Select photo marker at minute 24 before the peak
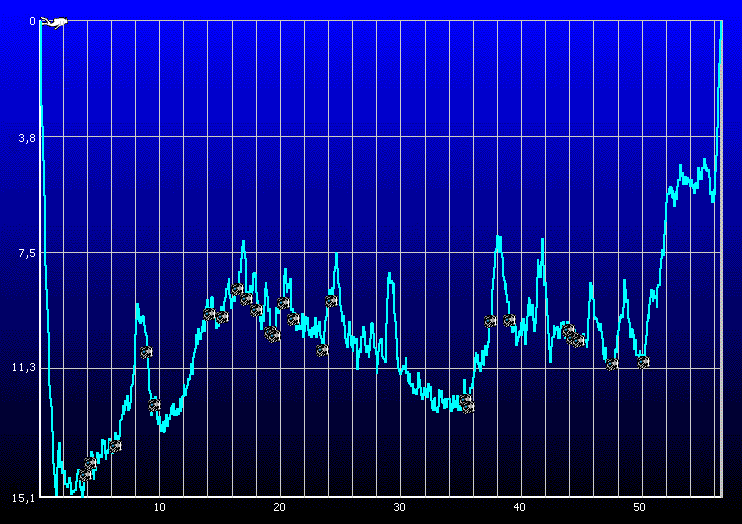742x524 pixels. (x=331, y=301)
